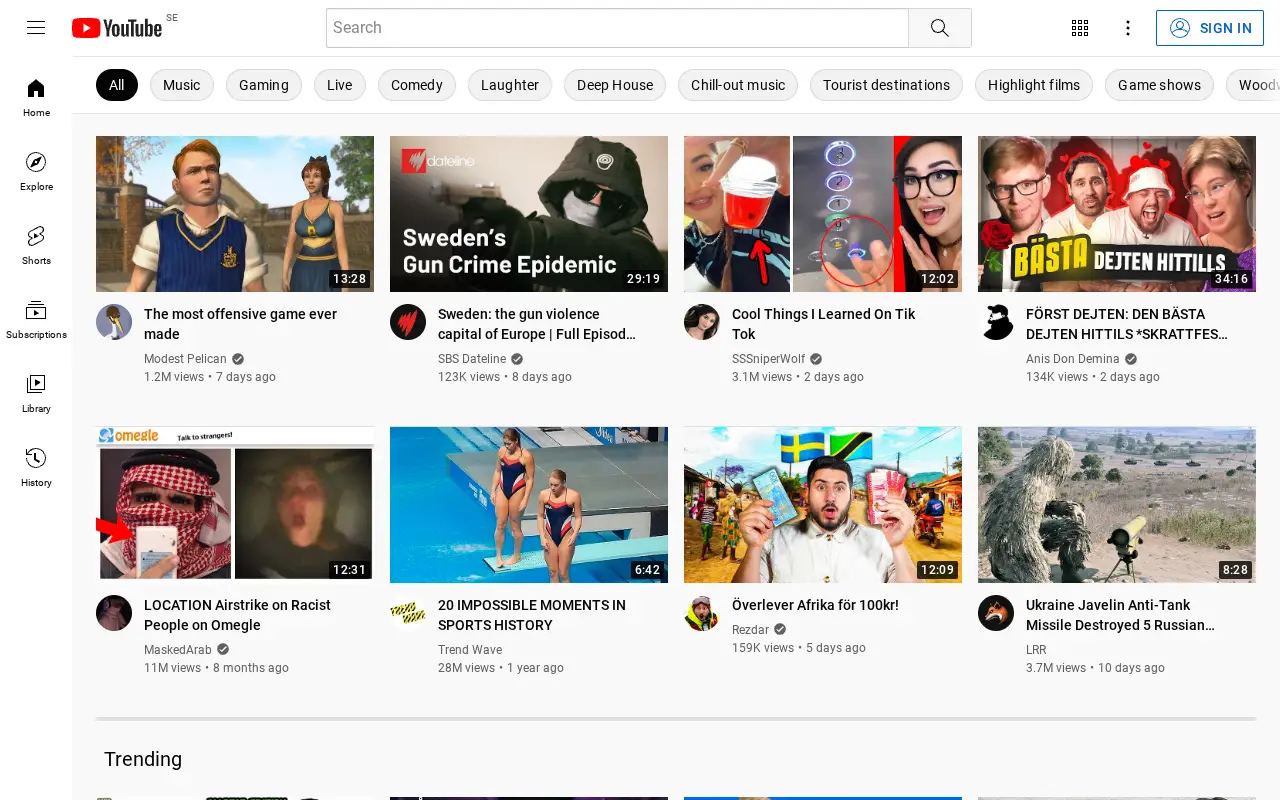Open Rezdar channel name link
The image size is (1280, 800).
coord(750,630)
